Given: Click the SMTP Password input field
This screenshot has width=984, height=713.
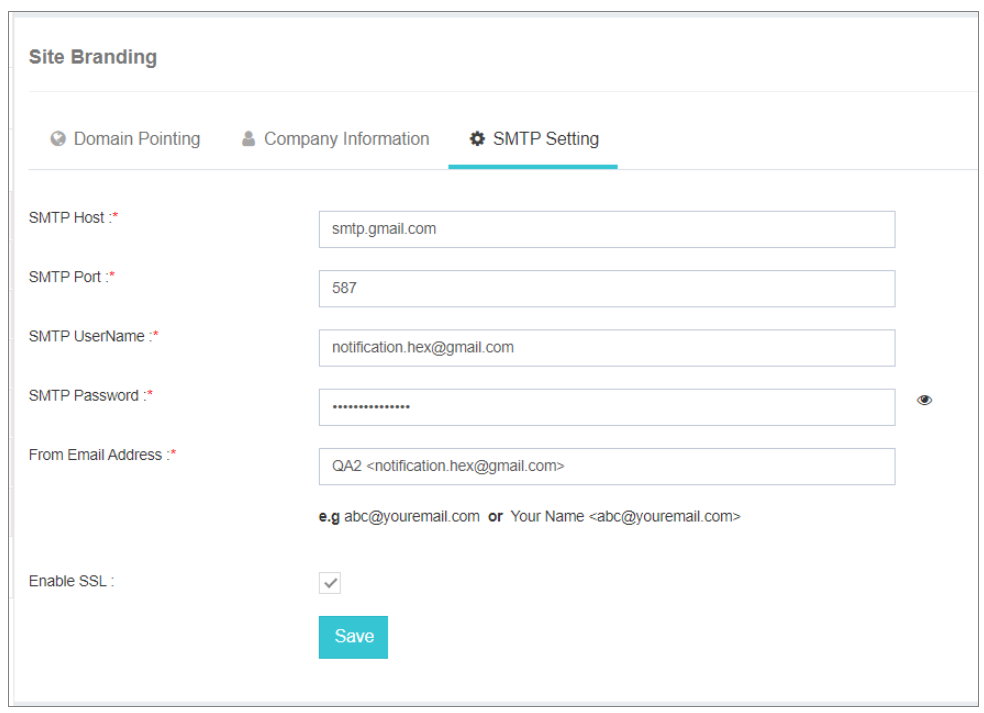Looking at the screenshot, I should click(605, 406).
